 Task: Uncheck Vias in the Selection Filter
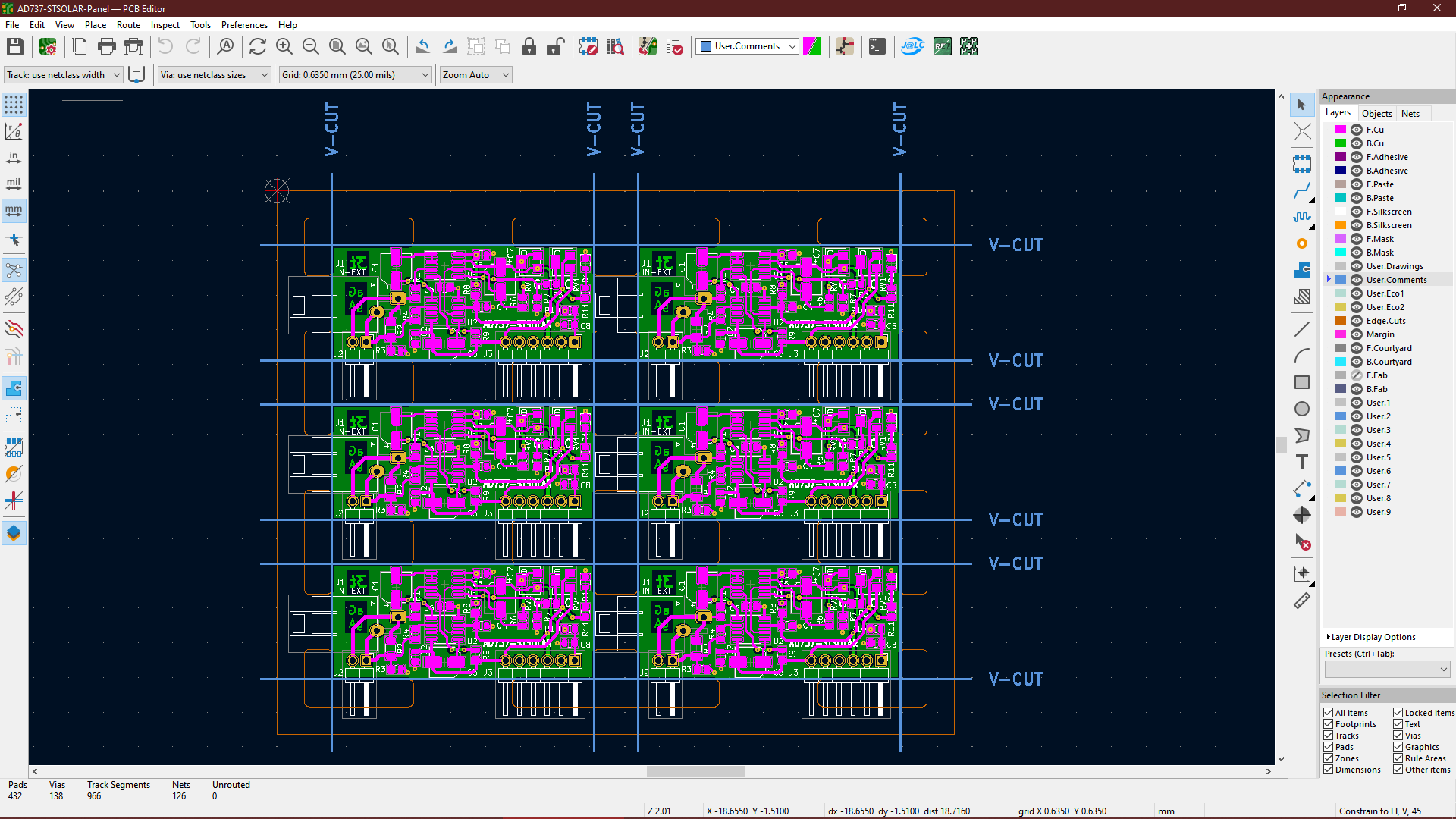pyautogui.click(x=1398, y=736)
